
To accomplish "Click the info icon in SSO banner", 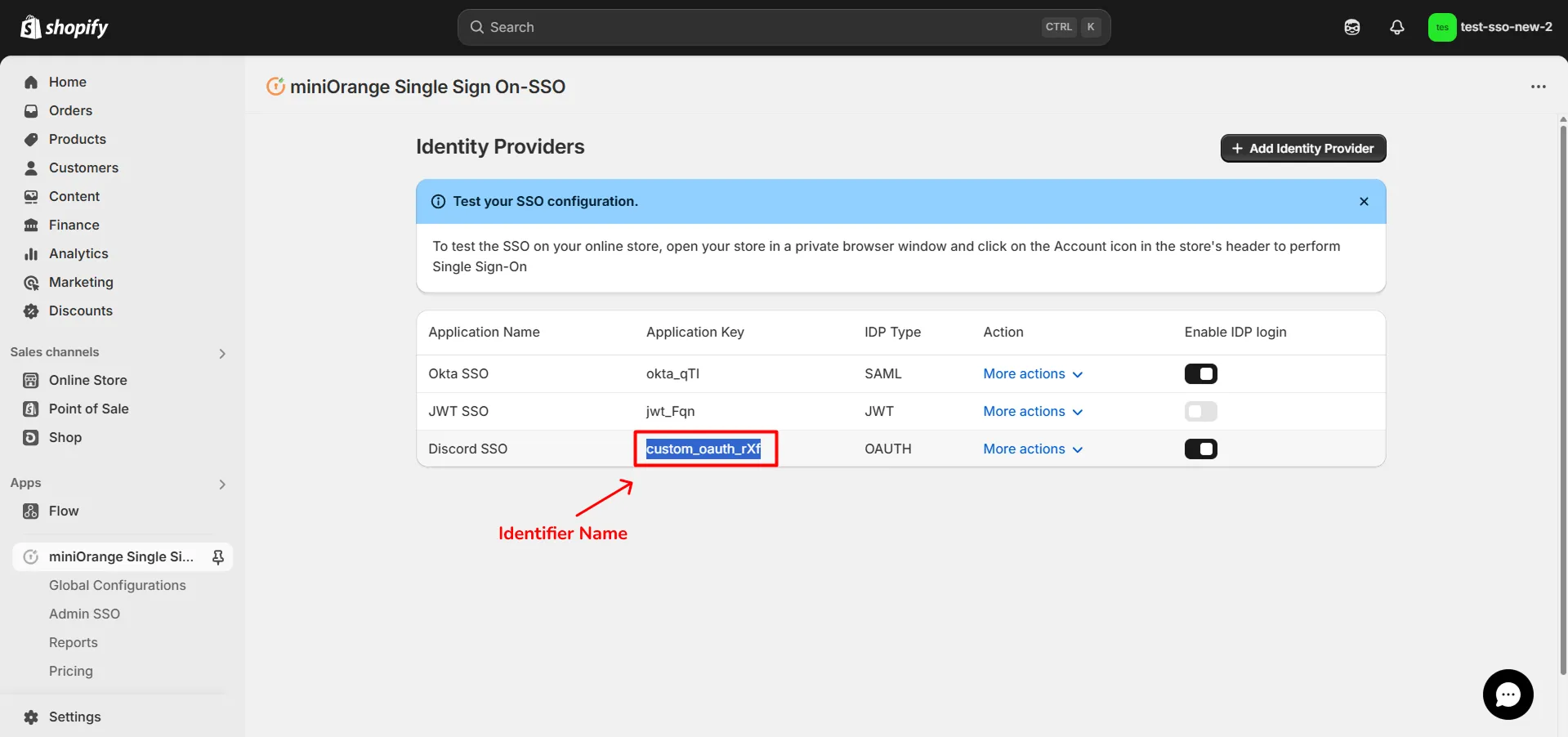I will click(x=438, y=202).
